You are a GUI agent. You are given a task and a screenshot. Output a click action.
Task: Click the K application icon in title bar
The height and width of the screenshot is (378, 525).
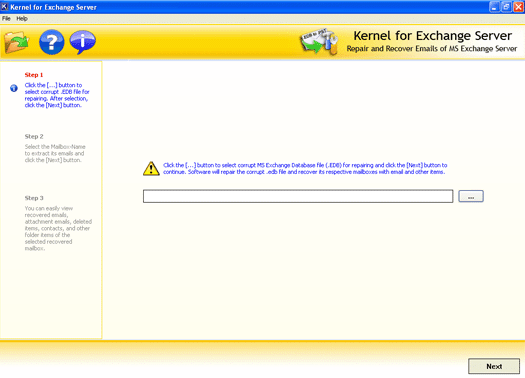[x=4, y=7]
